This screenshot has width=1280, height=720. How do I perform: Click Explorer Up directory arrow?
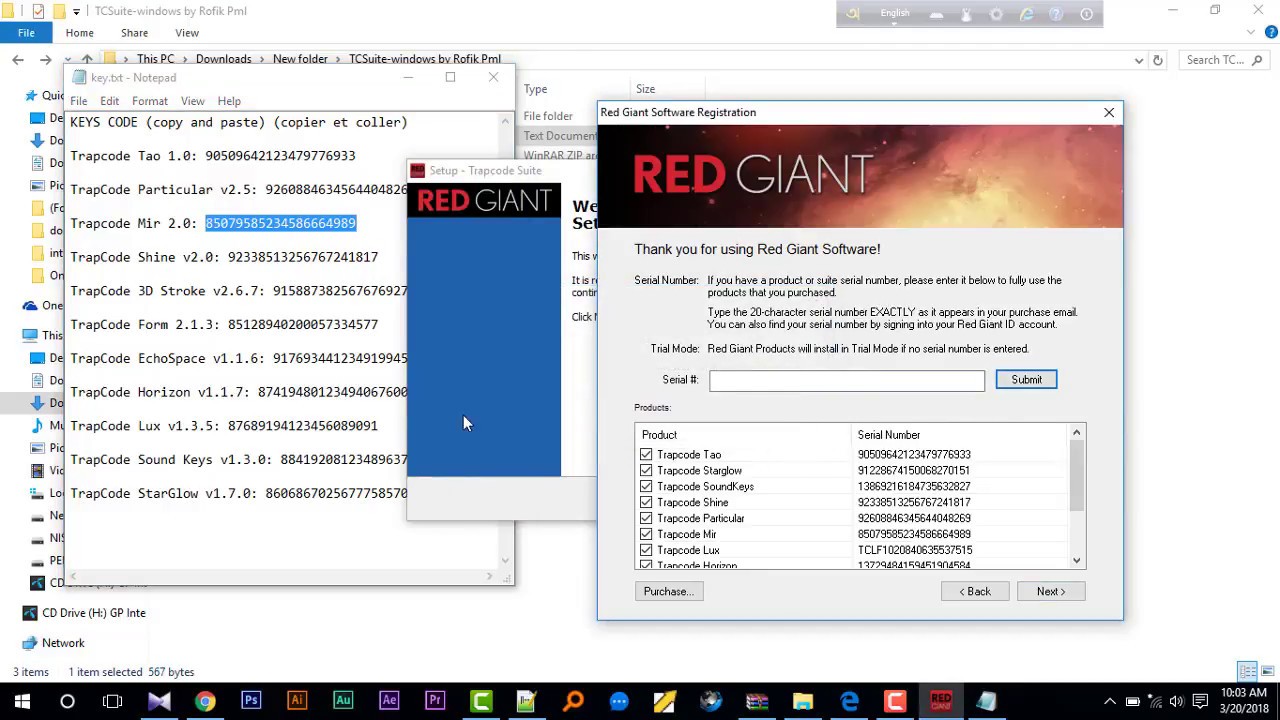click(88, 60)
